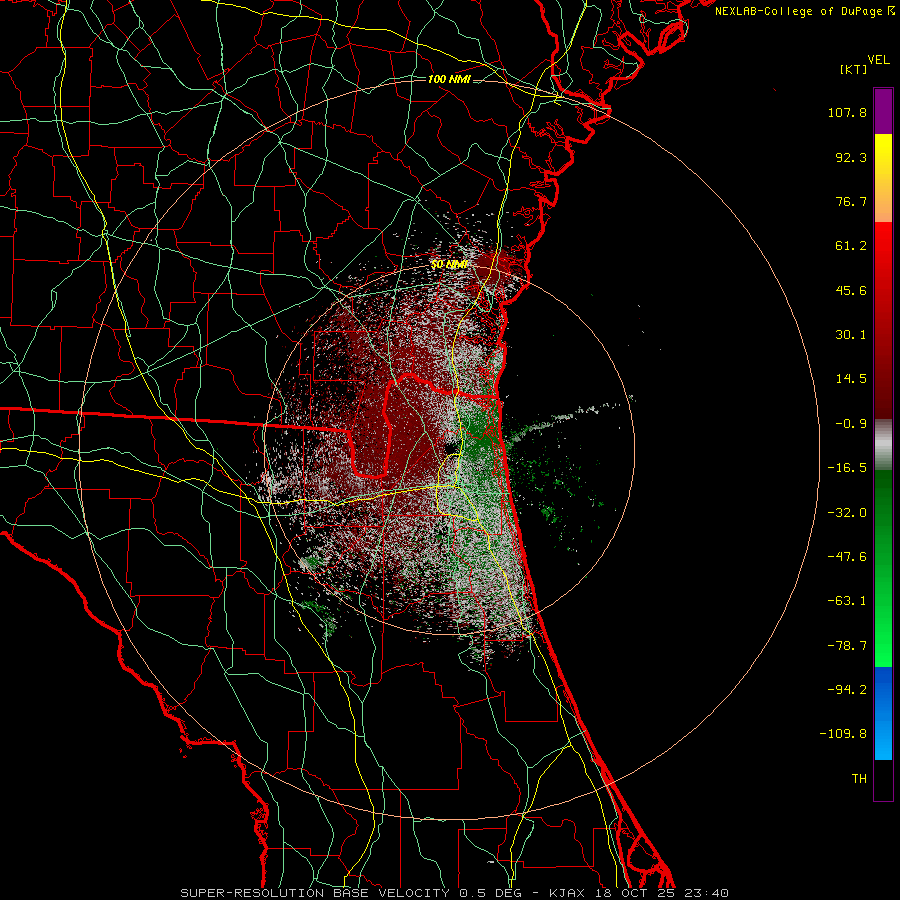Click the NEXLAB-College of DuPage label
The image size is (900, 900).
800,11
